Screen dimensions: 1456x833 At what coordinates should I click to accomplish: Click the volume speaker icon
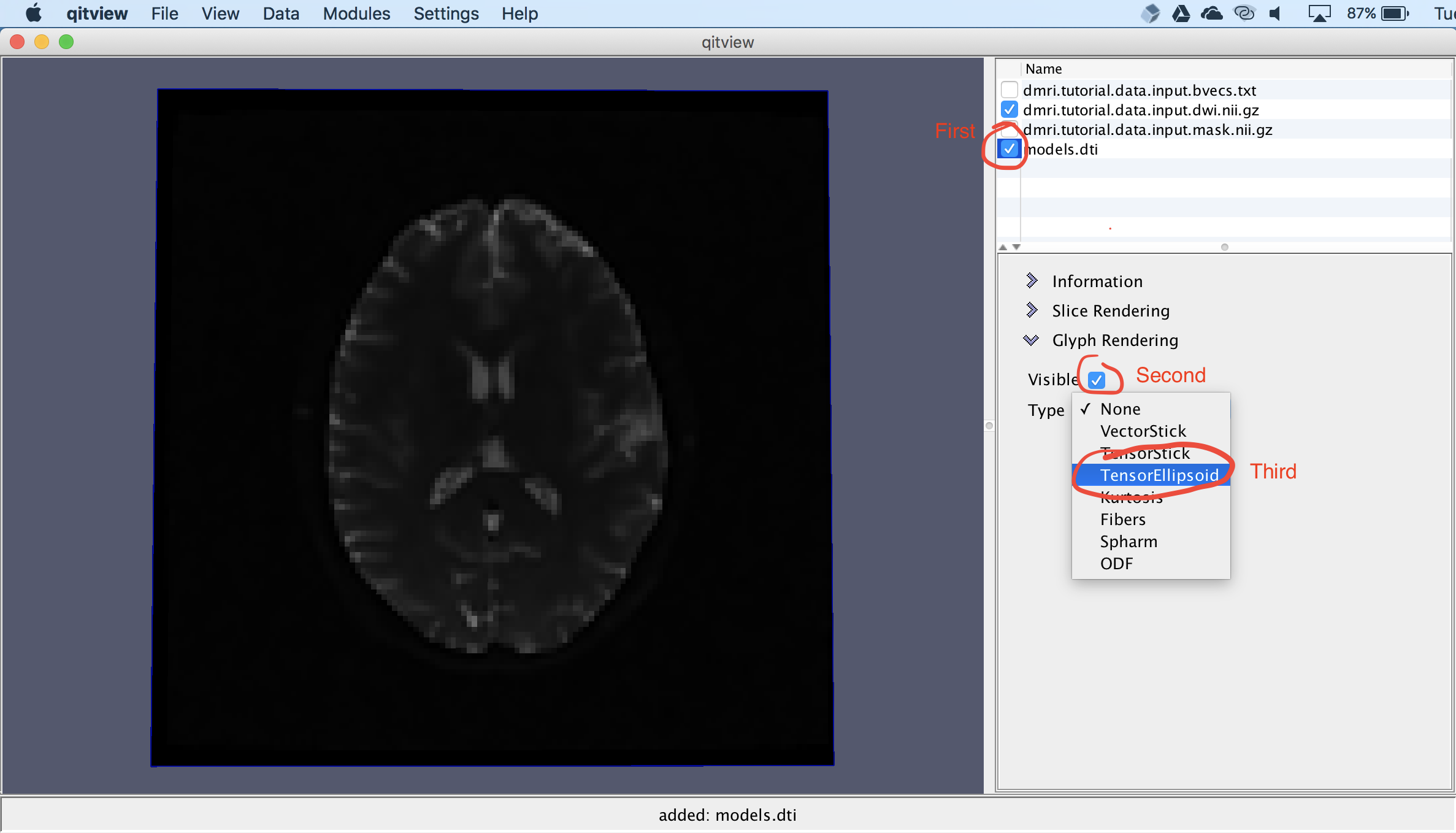click(1276, 13)
